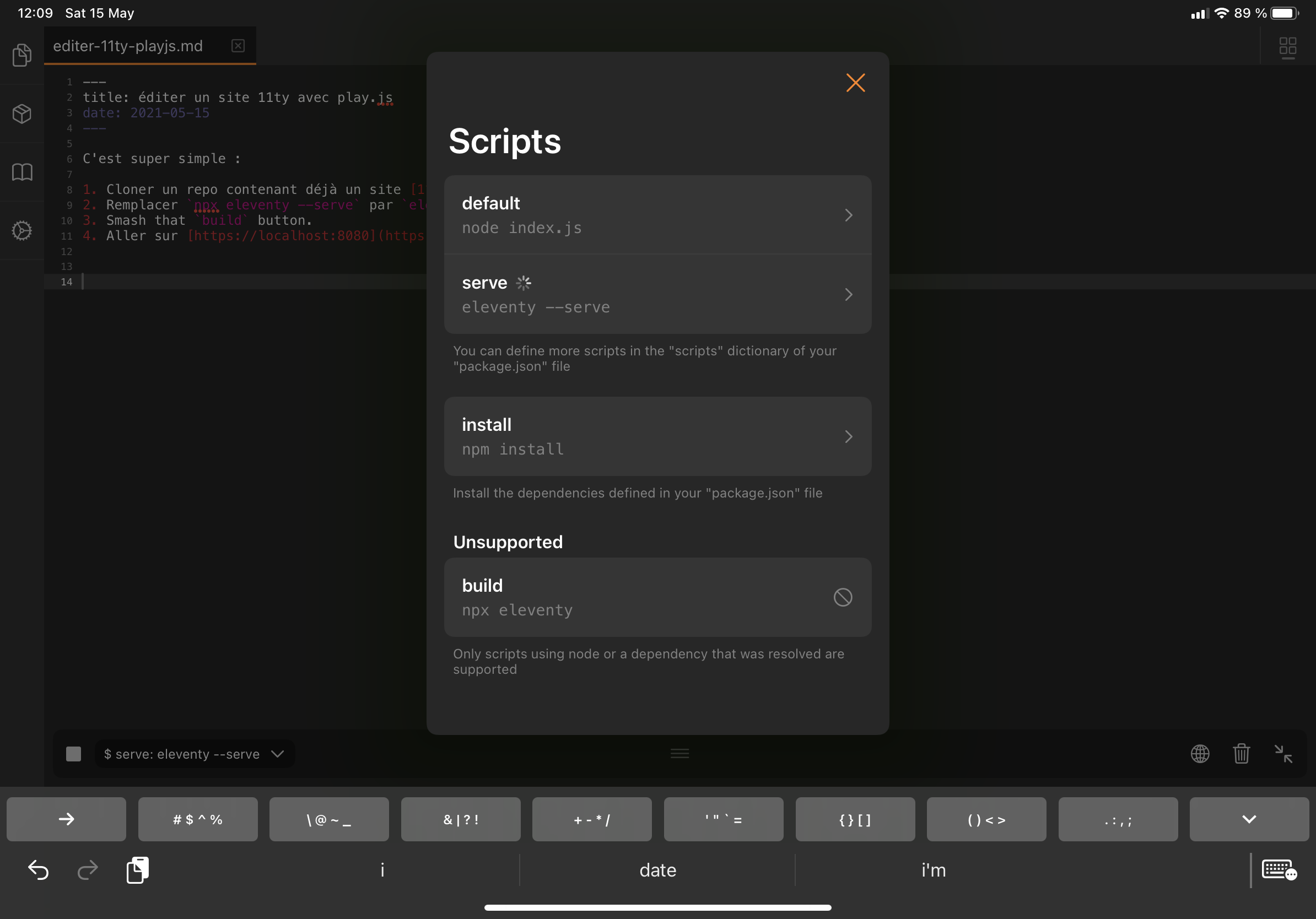Screen dimensions: 1316x919
Task: Expand the serve script dropdown in the console
Action: 195,754
